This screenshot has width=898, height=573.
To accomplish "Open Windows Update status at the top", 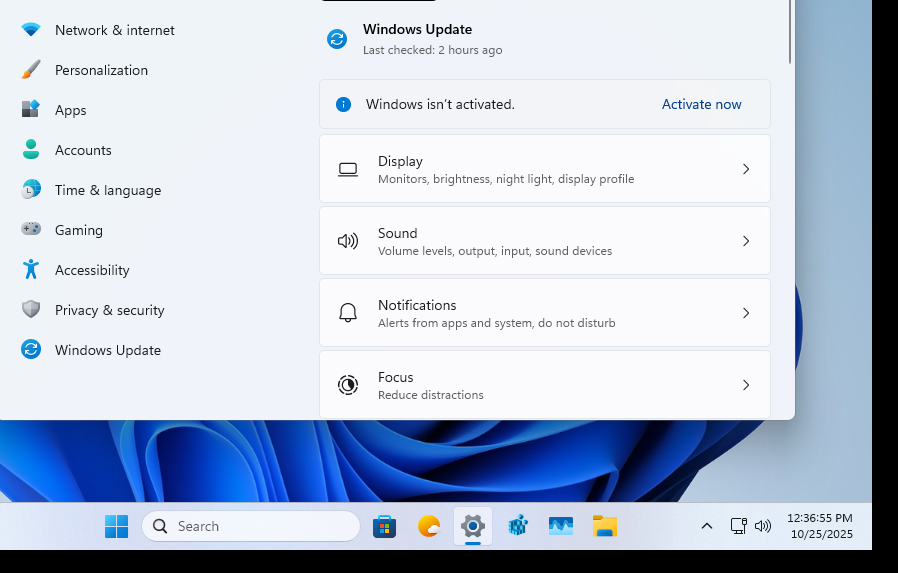I will [x=415, y=39].
